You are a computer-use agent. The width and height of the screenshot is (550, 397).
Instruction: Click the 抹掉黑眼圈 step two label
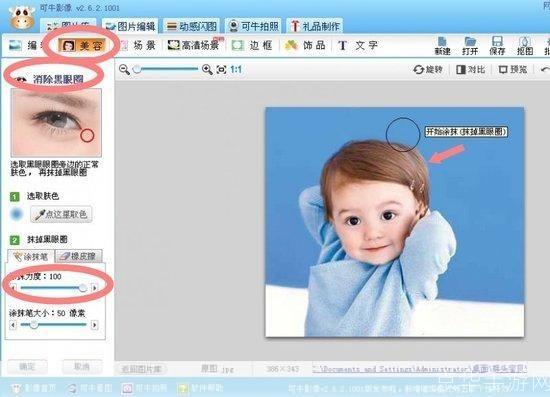point(47,240)
